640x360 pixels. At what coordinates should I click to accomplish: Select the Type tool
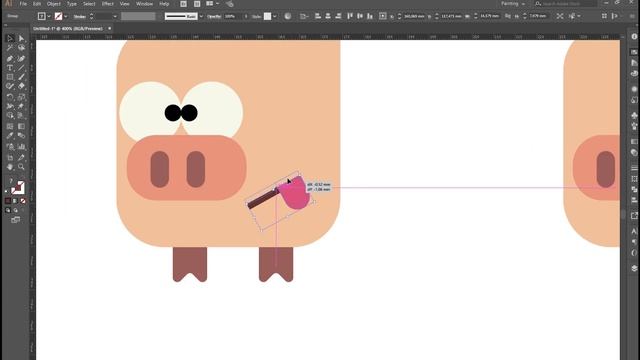click(10, 68)
